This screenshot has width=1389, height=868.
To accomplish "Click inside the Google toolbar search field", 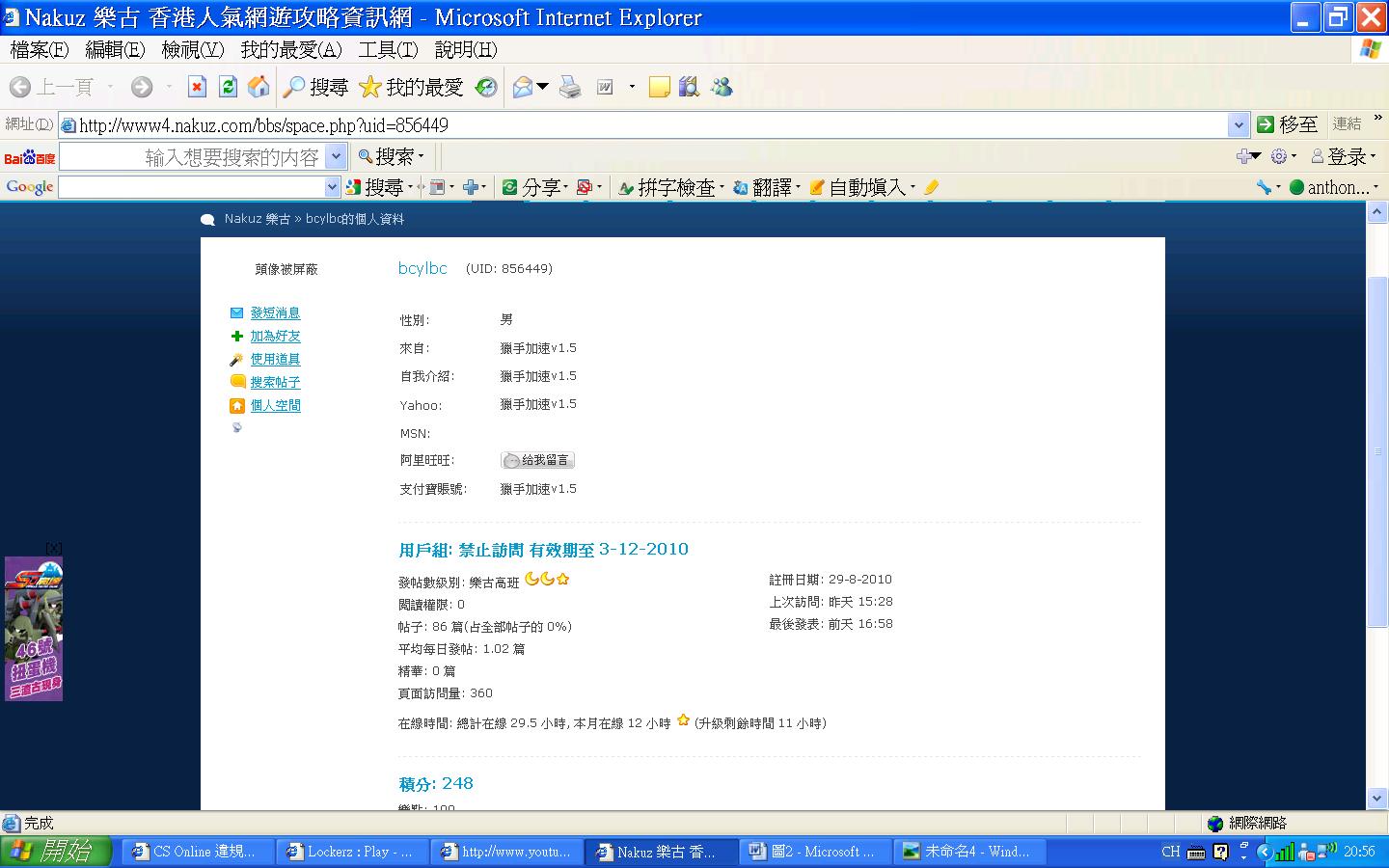I will 193,187.
